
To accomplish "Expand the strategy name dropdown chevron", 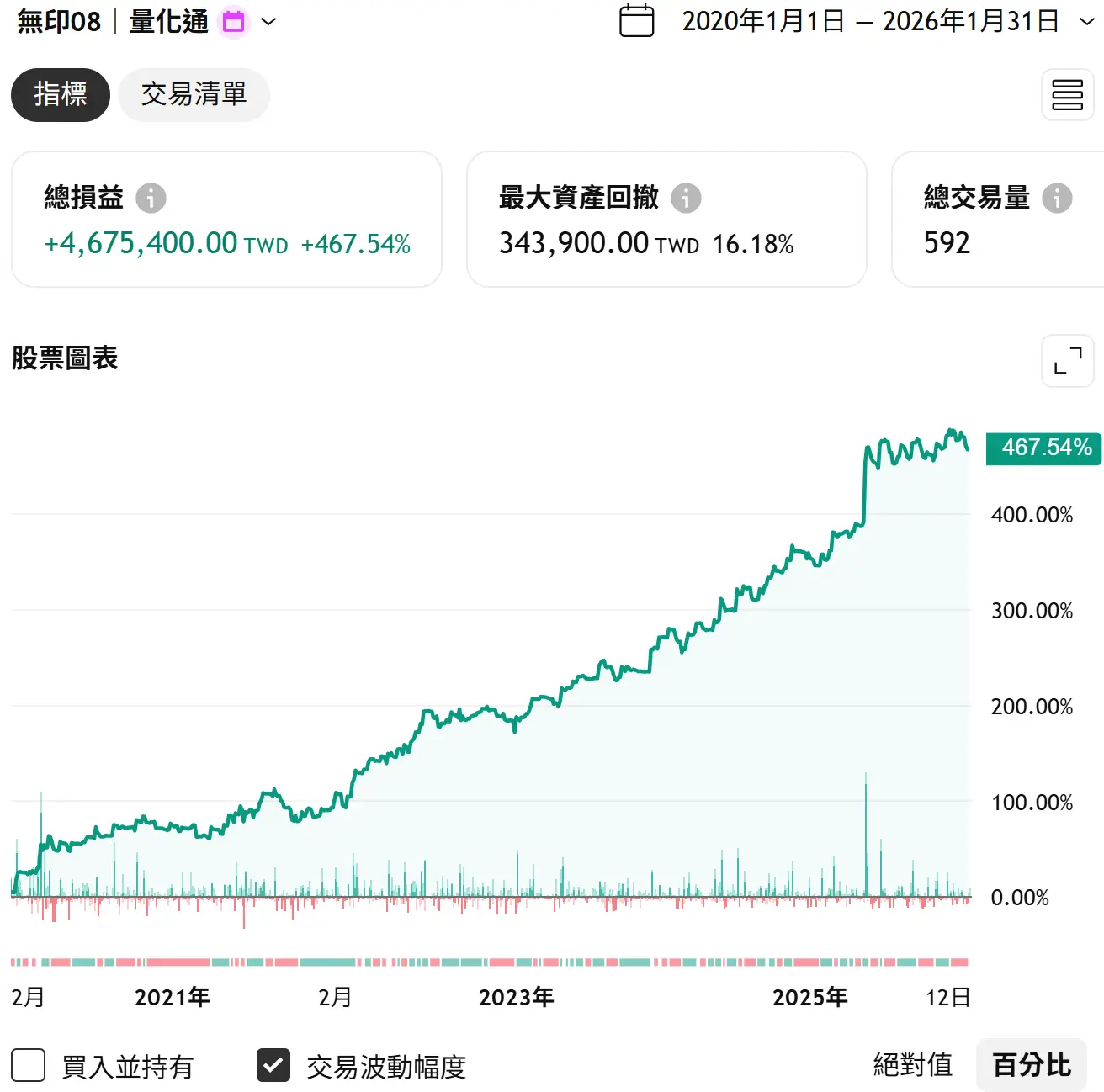I will 268,22.
